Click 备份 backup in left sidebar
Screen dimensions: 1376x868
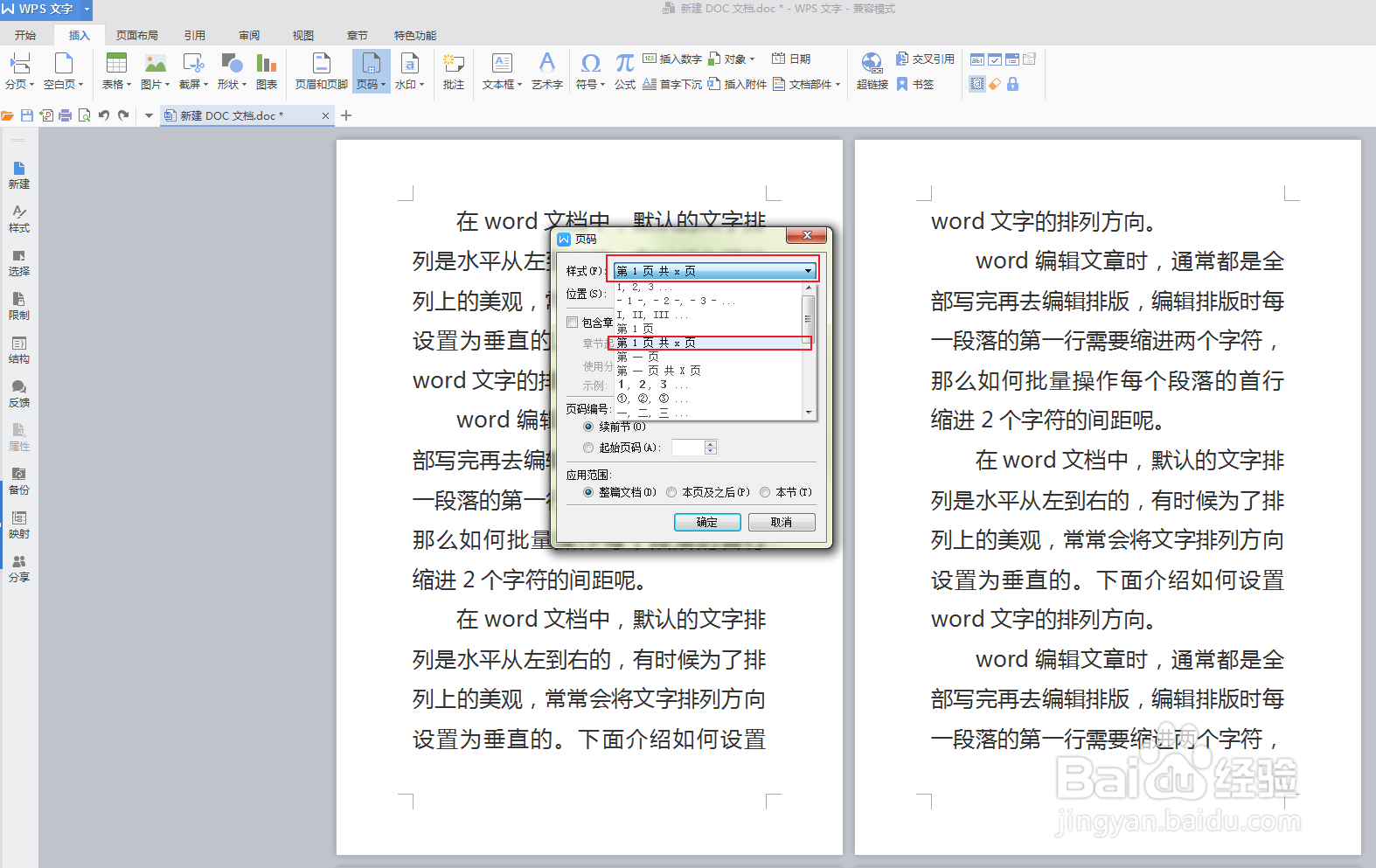19,481
